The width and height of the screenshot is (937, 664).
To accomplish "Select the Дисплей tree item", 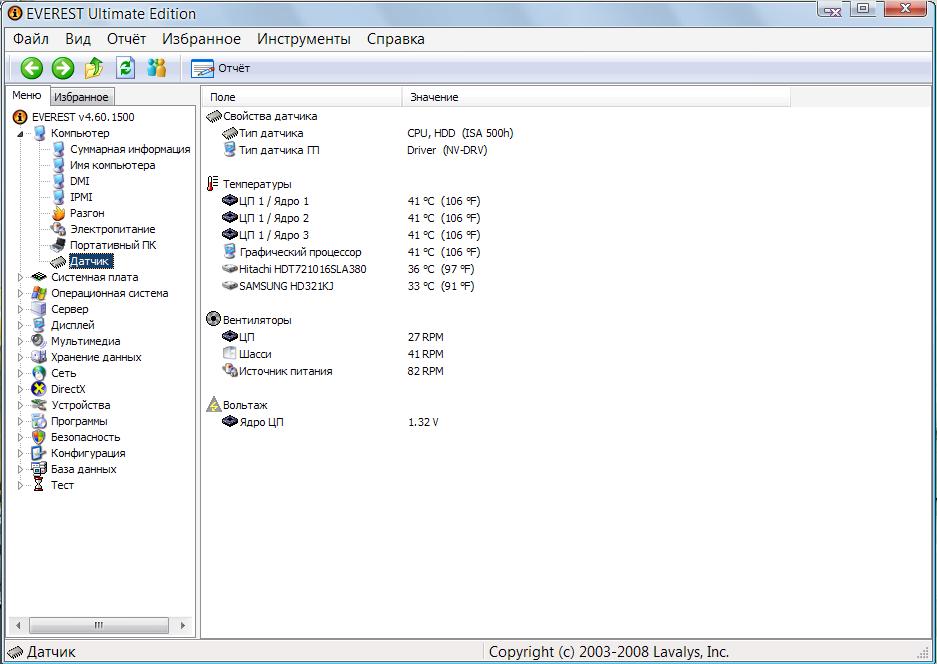I will click(x=72, y=325).
